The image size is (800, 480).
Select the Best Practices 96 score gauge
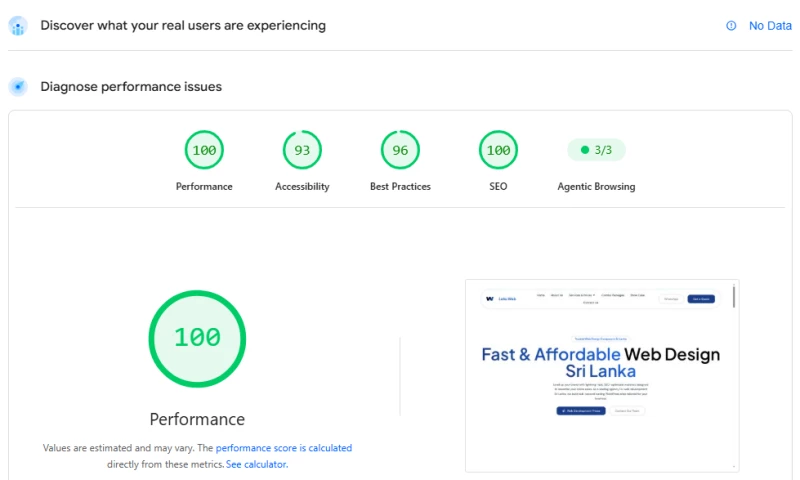[400, 150]
